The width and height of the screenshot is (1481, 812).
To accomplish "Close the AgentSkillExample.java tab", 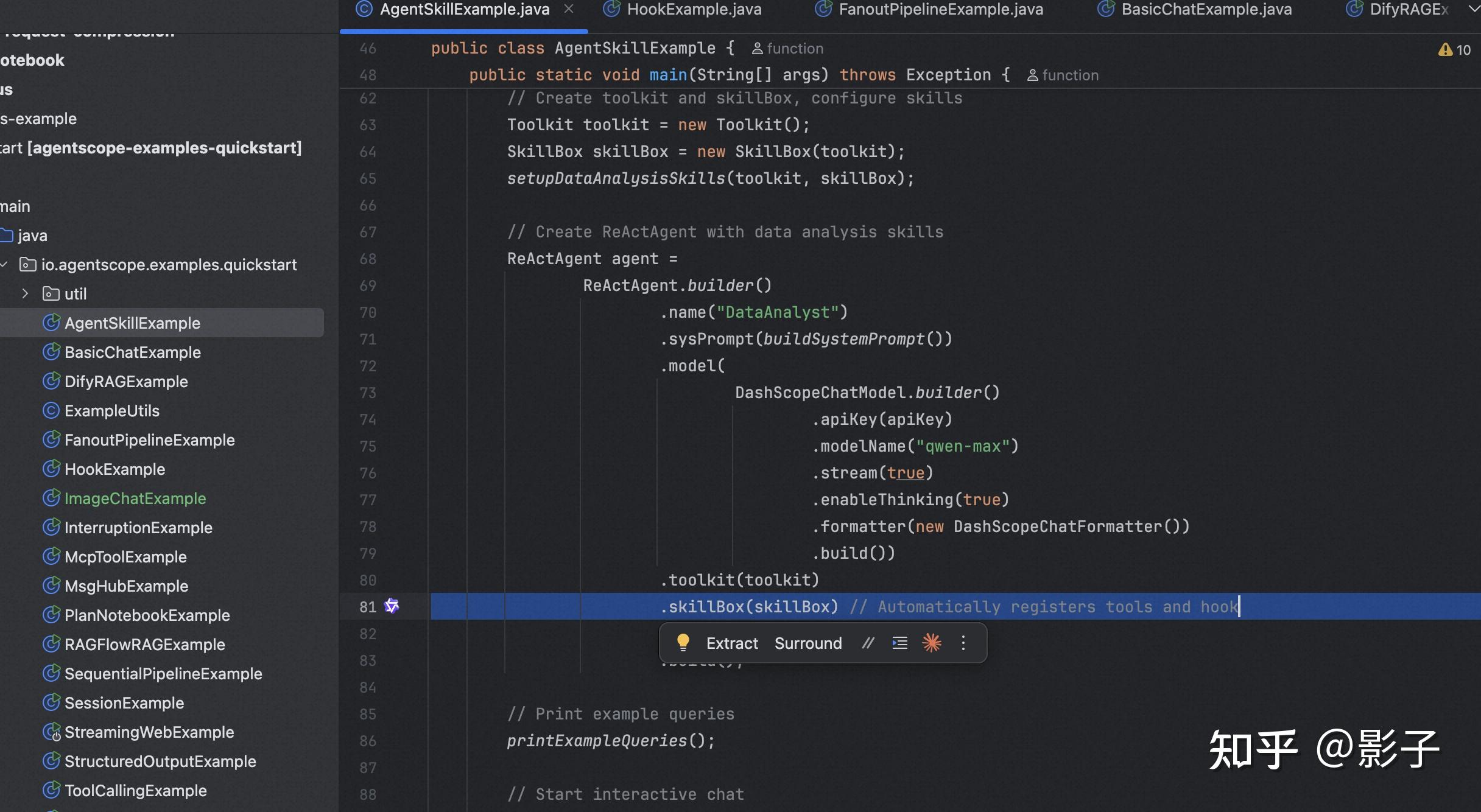I will (x=569, y=9).
